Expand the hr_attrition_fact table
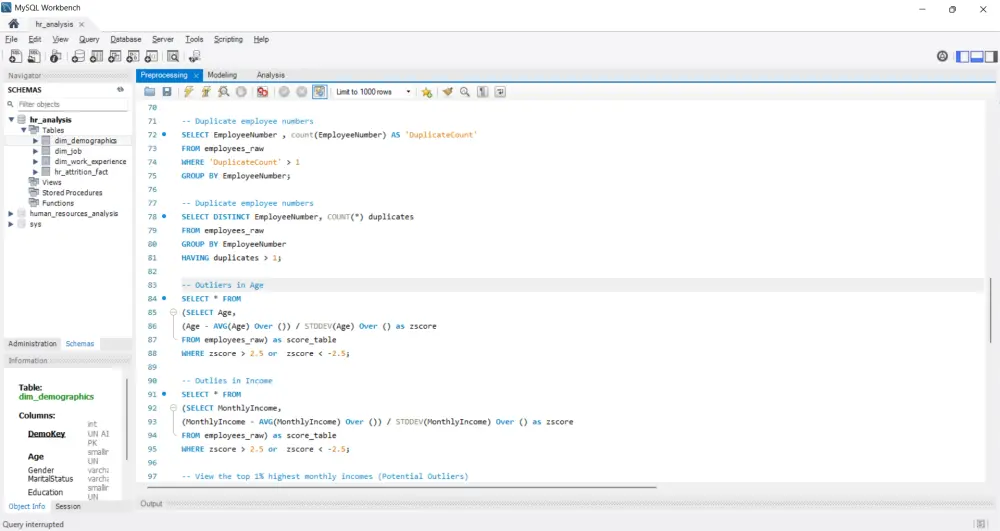Viewport: 1000px width, 531px height. coord(36,172)
